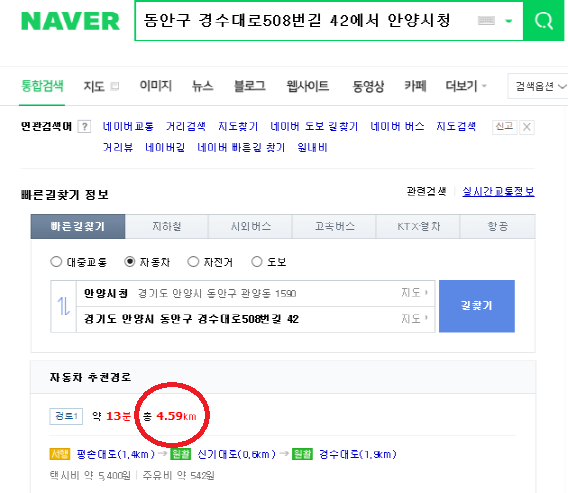Select the 경로1 route badge
The image size is (568, 493).
(66, 416)
